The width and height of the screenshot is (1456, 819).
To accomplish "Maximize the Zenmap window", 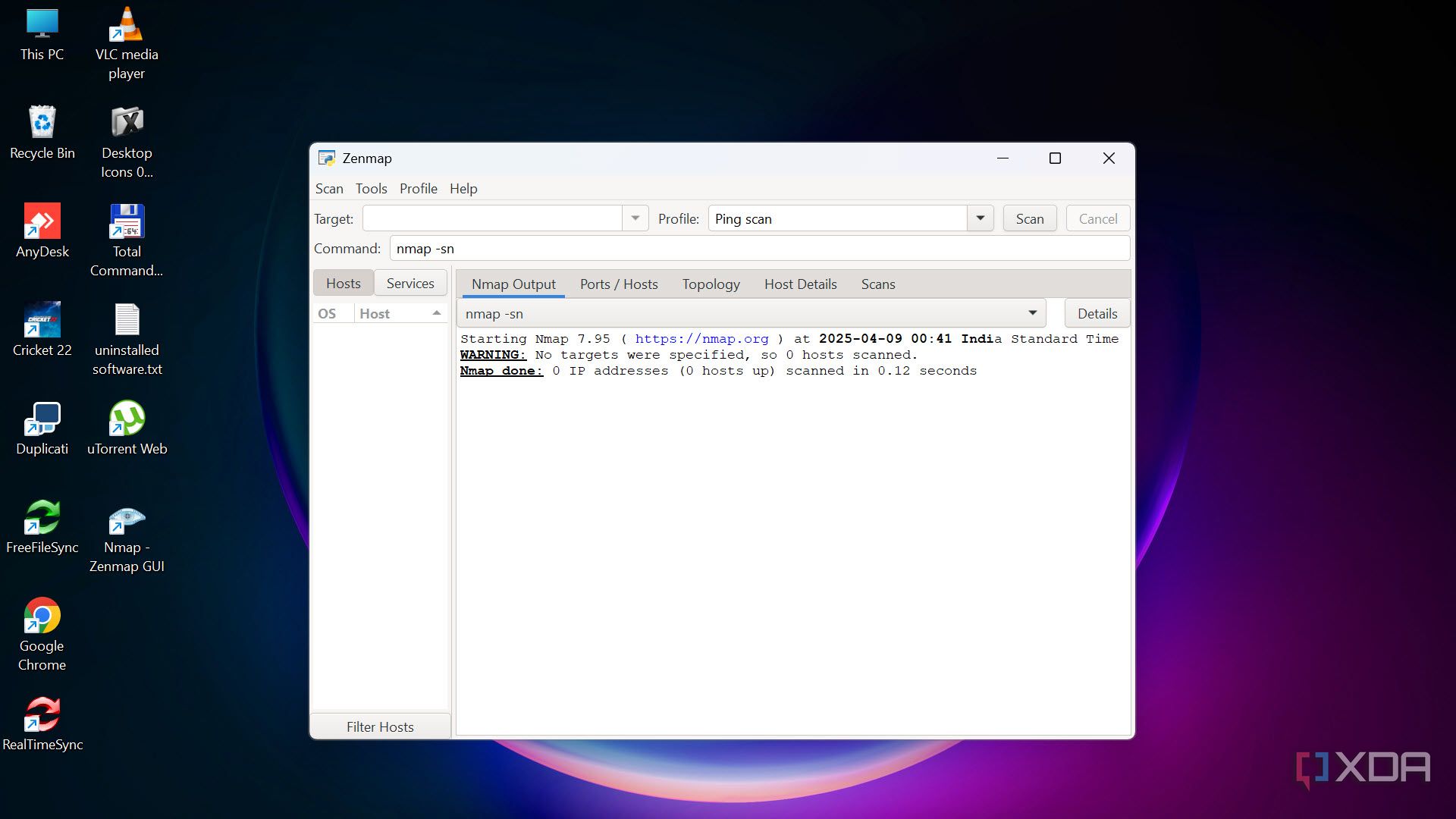I will click(1054, 158).
